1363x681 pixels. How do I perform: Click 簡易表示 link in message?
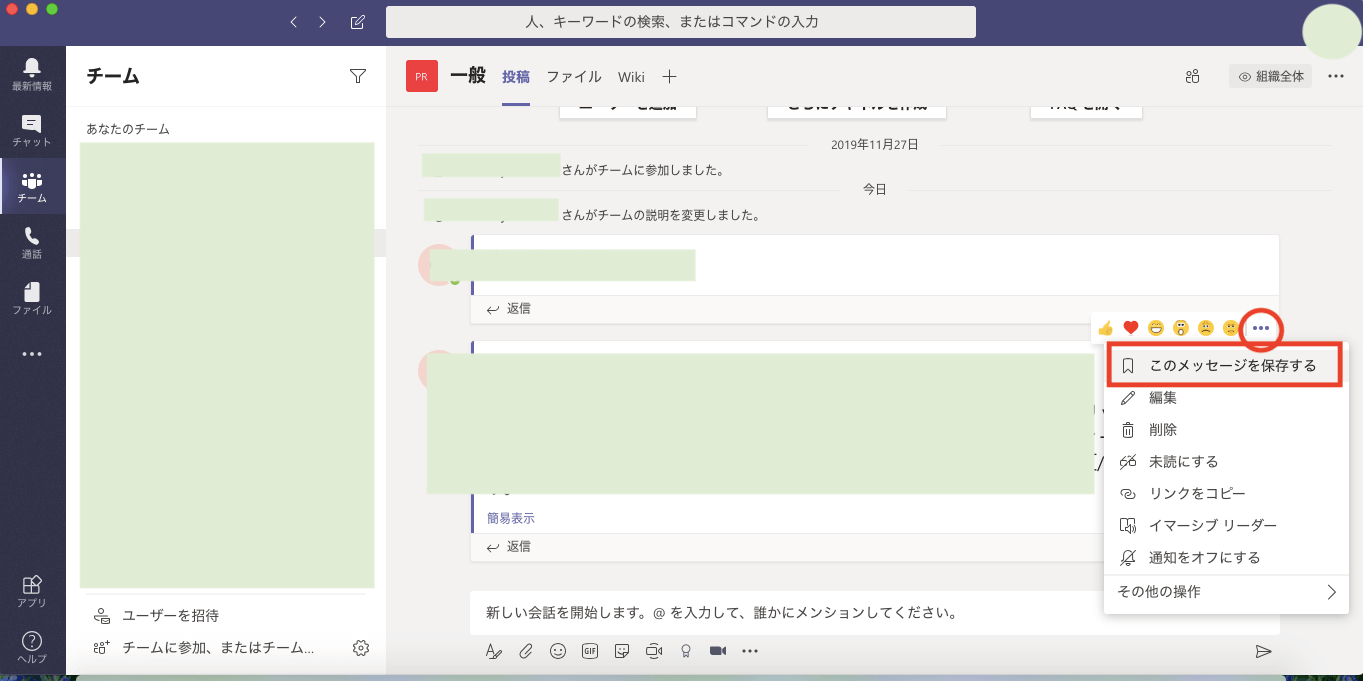pyautogui.click(x=511, y=518)
